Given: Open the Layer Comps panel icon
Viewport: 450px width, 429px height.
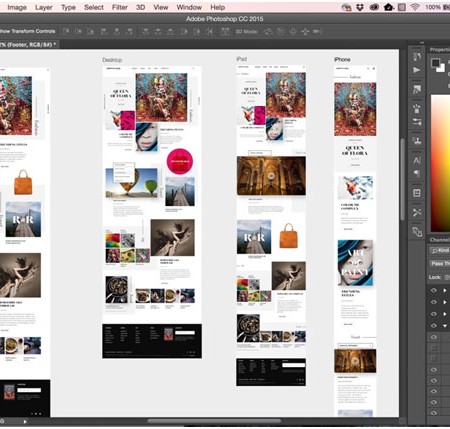Looking at the screenshot, I should click(x=417, y=193).
